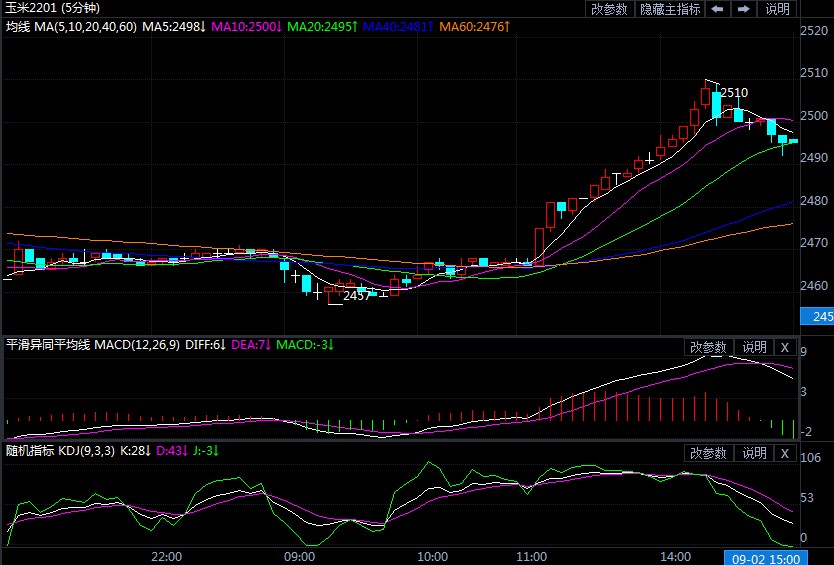Click the 均线 MA(5,10,20,40,60) label
This screenshot has height=565, width=834.
click(x=71, y=27)
